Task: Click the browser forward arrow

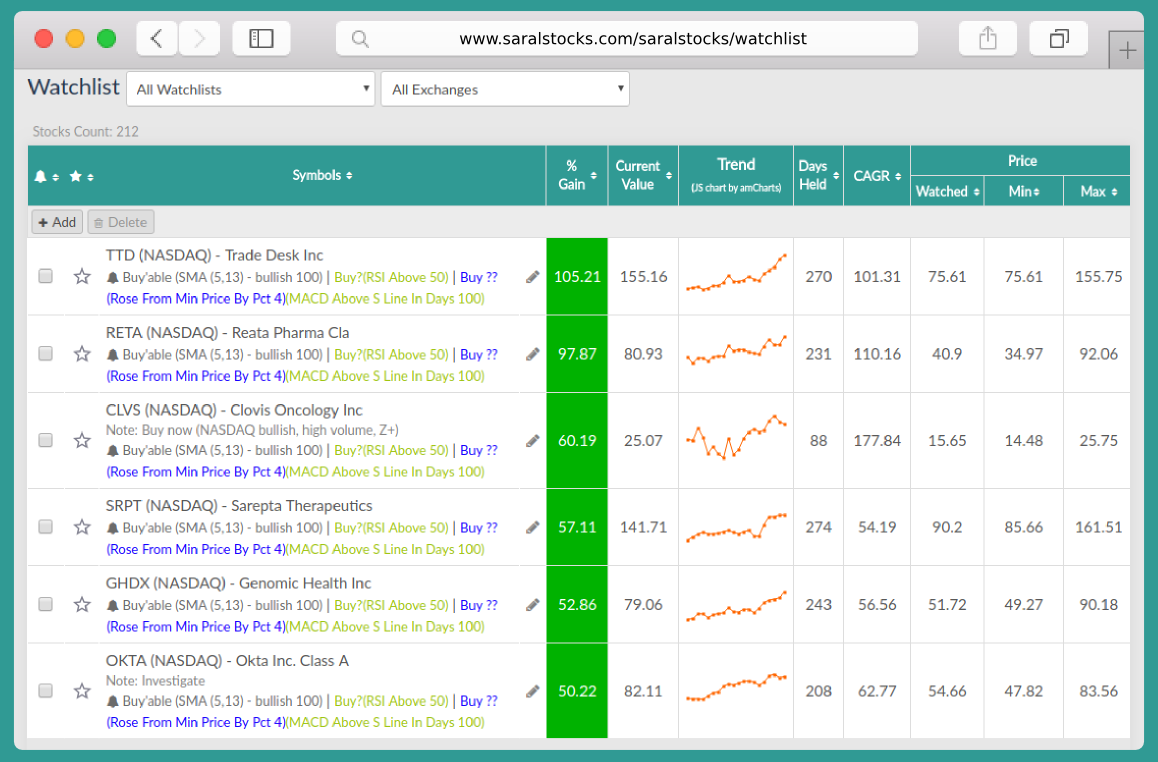Action: (x=199, y=38)
